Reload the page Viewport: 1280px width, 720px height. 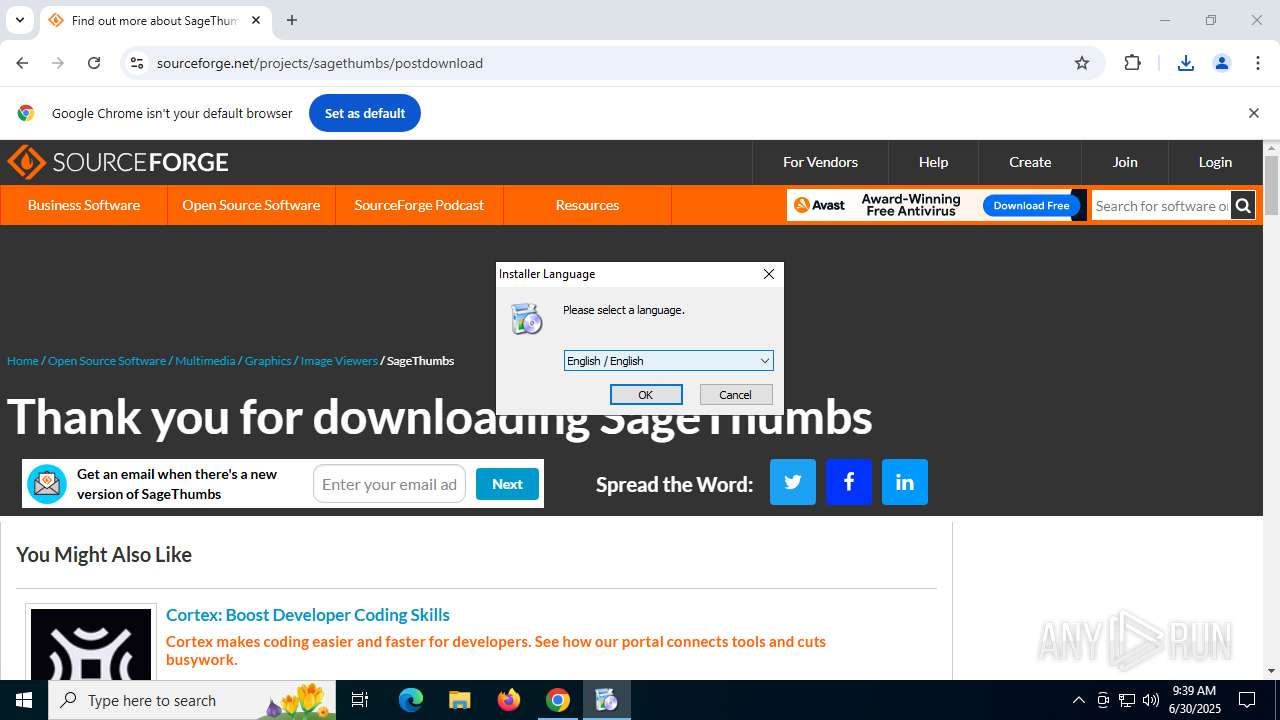click(94, 63)
